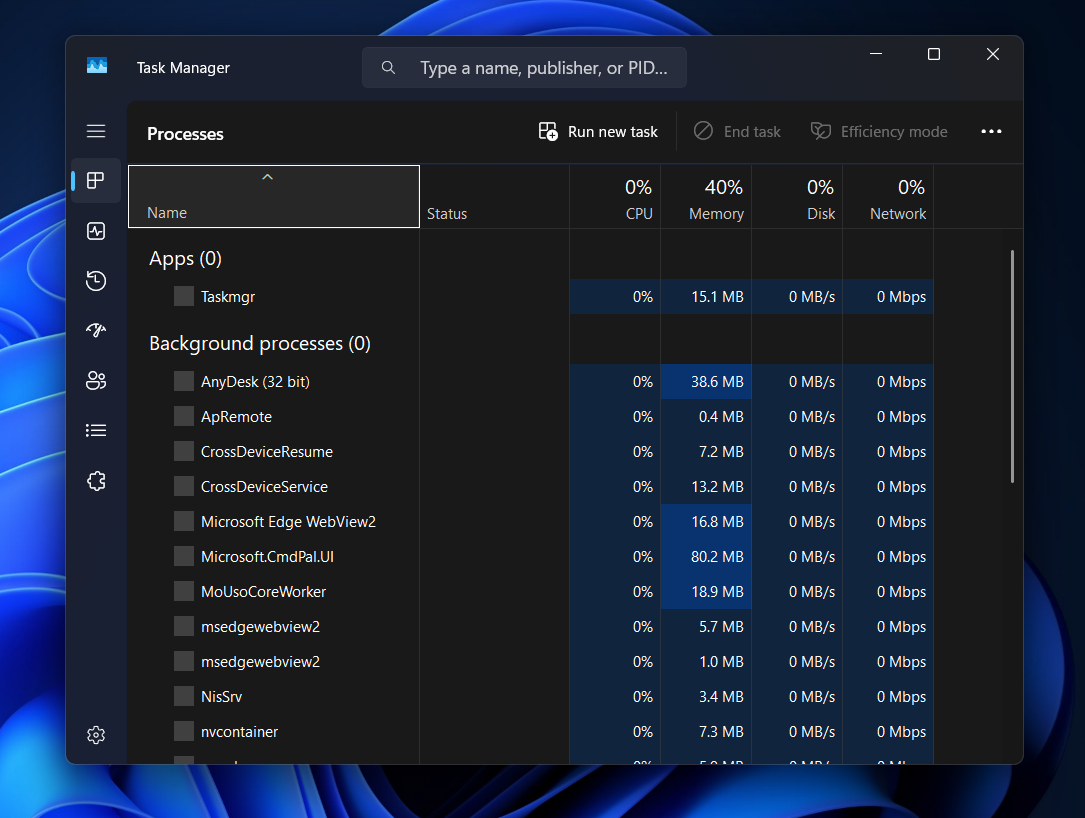Image resolution: width=1085 pixels, height=818 pixels.
Task: Expand the navigation sidebar via hamburger menu
Action: [x=96, y=131]
